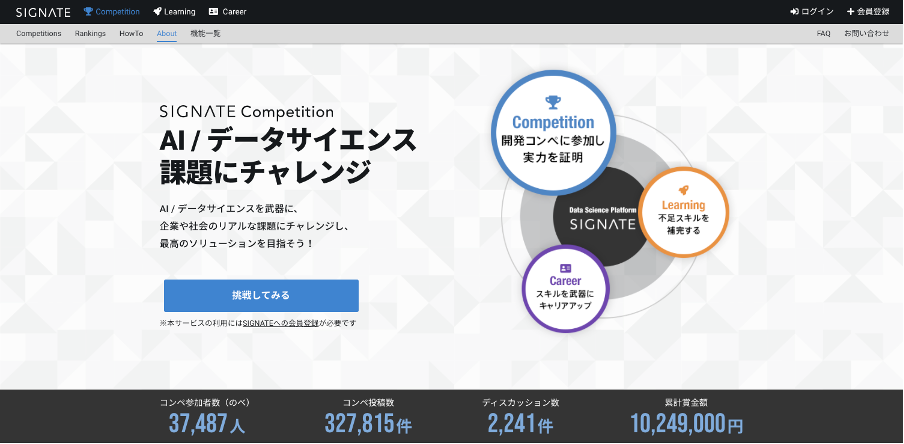Click the plus icon beside 会員登録
The image size is (904, 444).
tap(850, 12)
